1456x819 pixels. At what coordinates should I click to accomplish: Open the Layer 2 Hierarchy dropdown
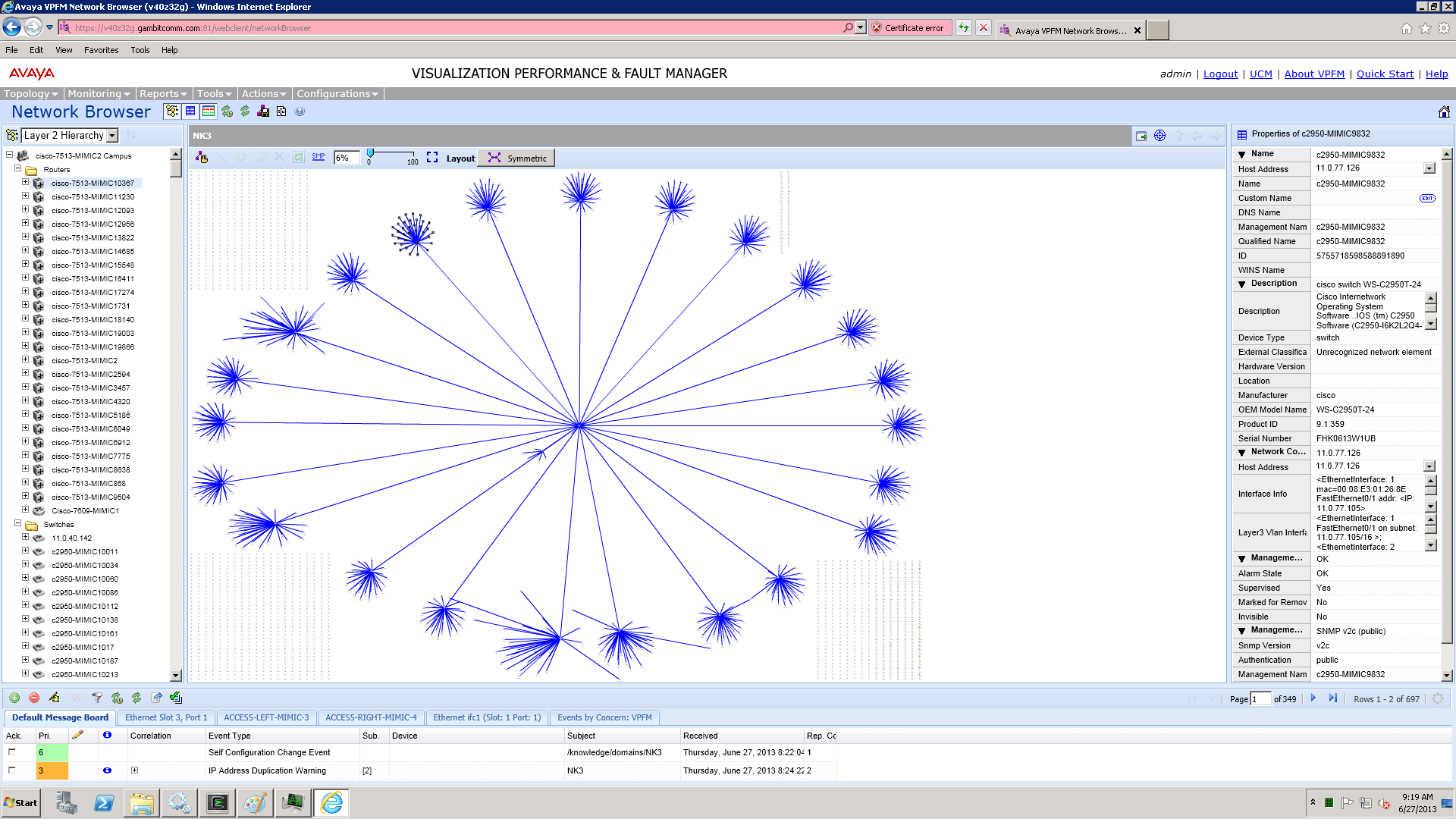point(112,136)
